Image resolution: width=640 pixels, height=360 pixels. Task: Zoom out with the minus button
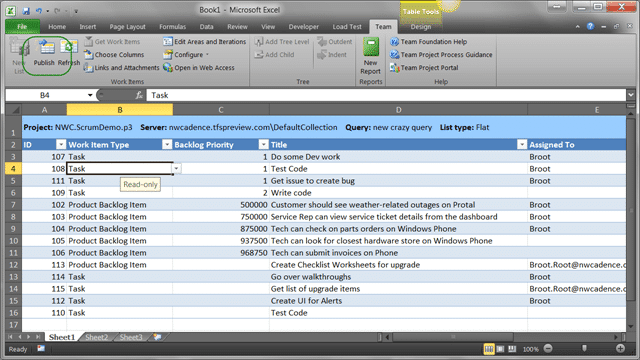pyautogui.click(x=548, y=348)
